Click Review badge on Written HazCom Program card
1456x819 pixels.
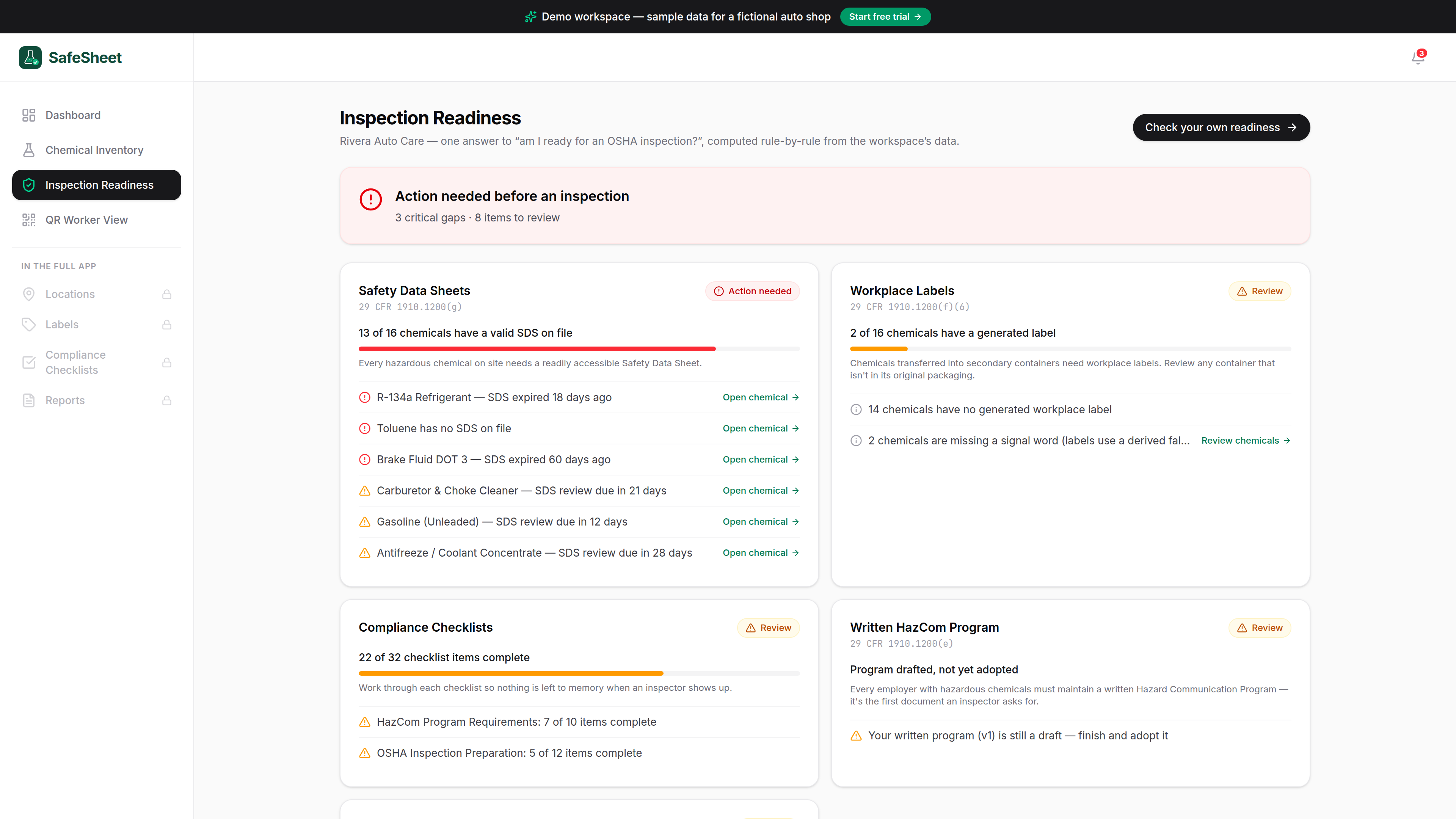click(x=1259, y=628)
